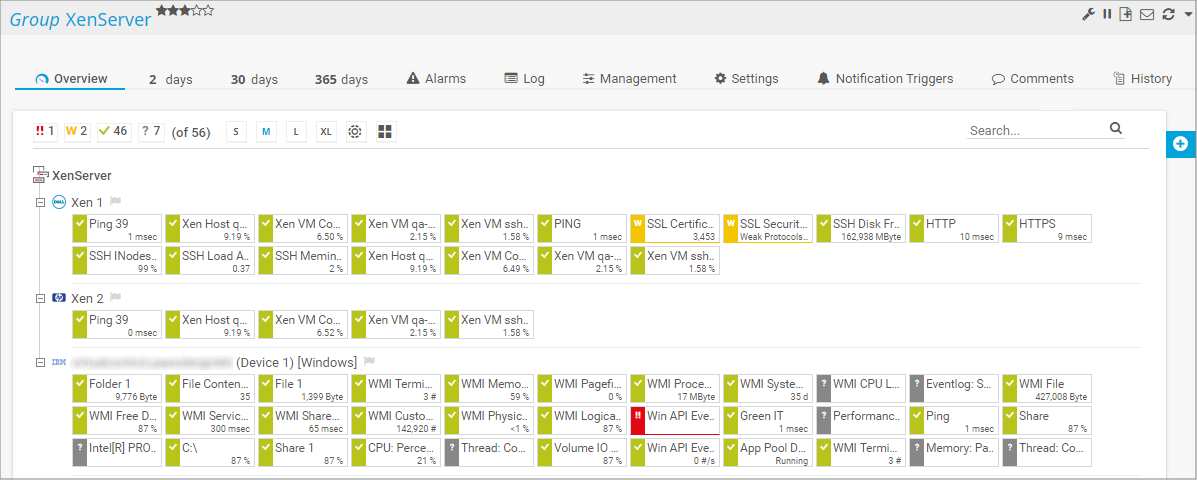
Task: Click into the Search input field
Action: point(1036,130)
